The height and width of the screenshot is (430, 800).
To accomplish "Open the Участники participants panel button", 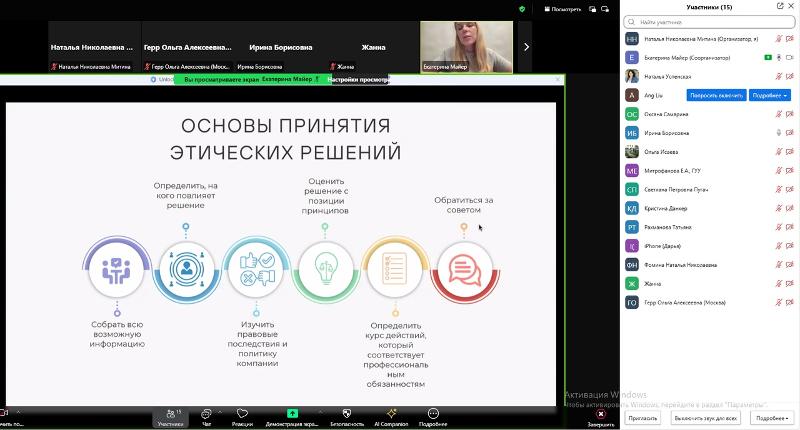I will 170,415.
